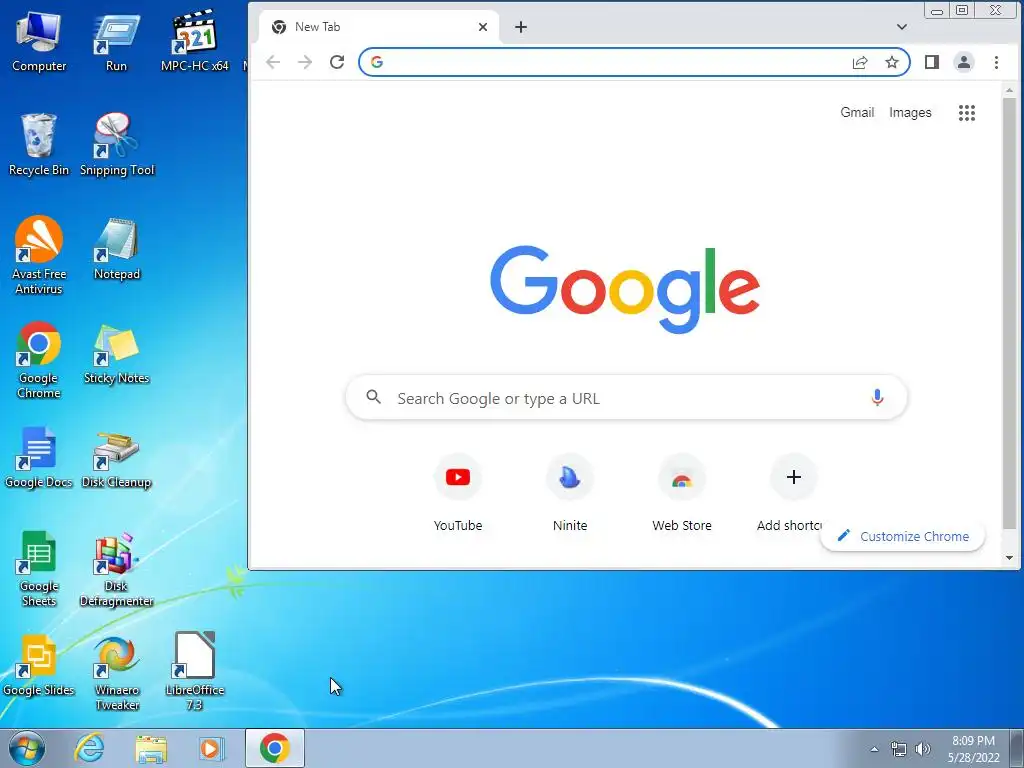Screen dimensions: 1024x768
Task: Select the Computer desktop icon
Action: (39, 42)
